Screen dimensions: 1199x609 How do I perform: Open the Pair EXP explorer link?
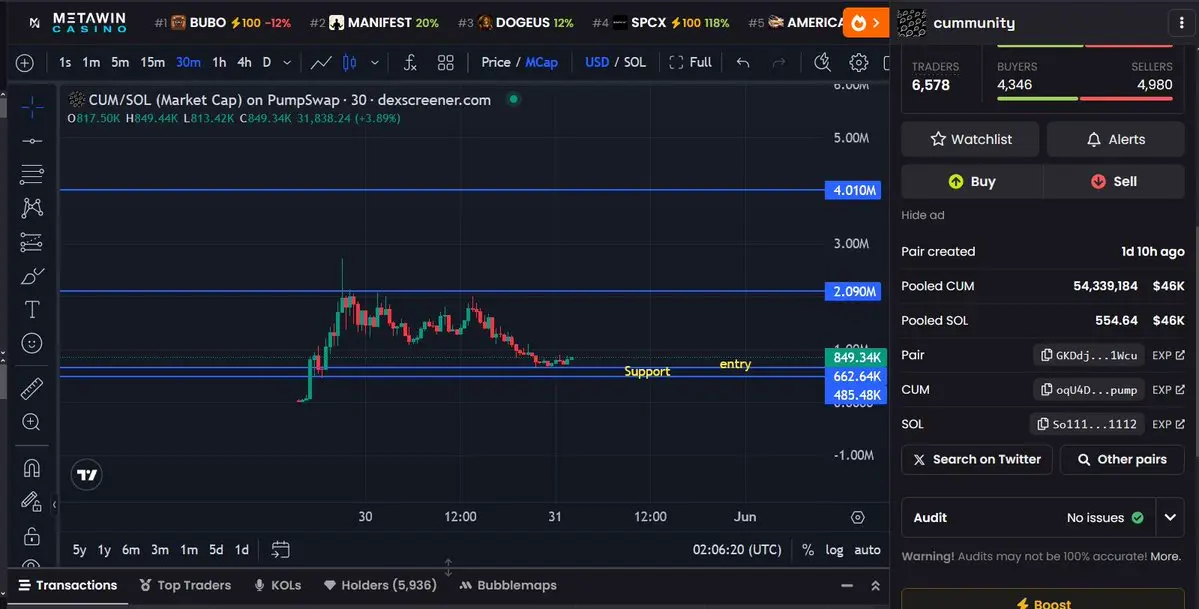click(x=1168, y=355)
